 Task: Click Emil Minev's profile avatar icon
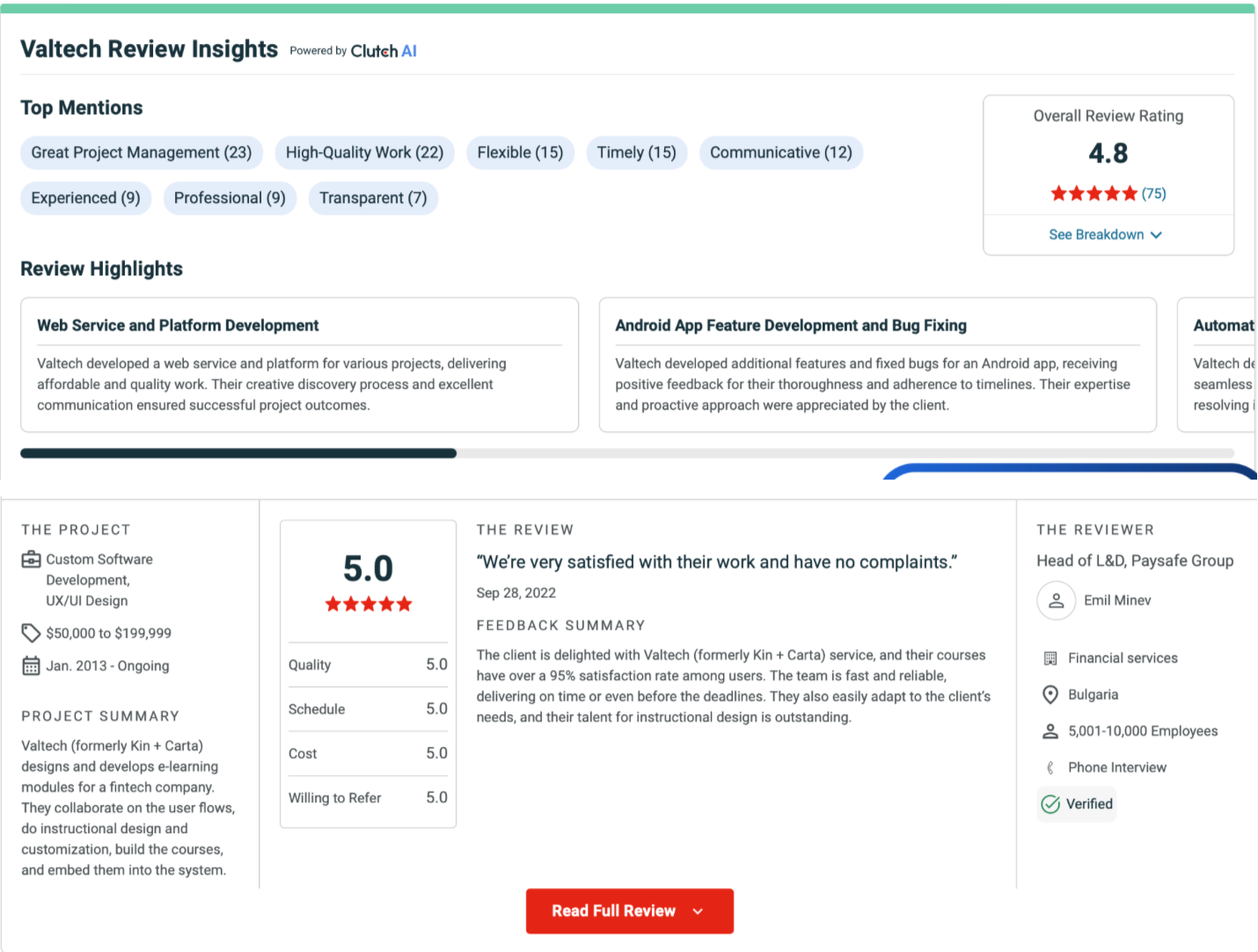coord(1056,601)
